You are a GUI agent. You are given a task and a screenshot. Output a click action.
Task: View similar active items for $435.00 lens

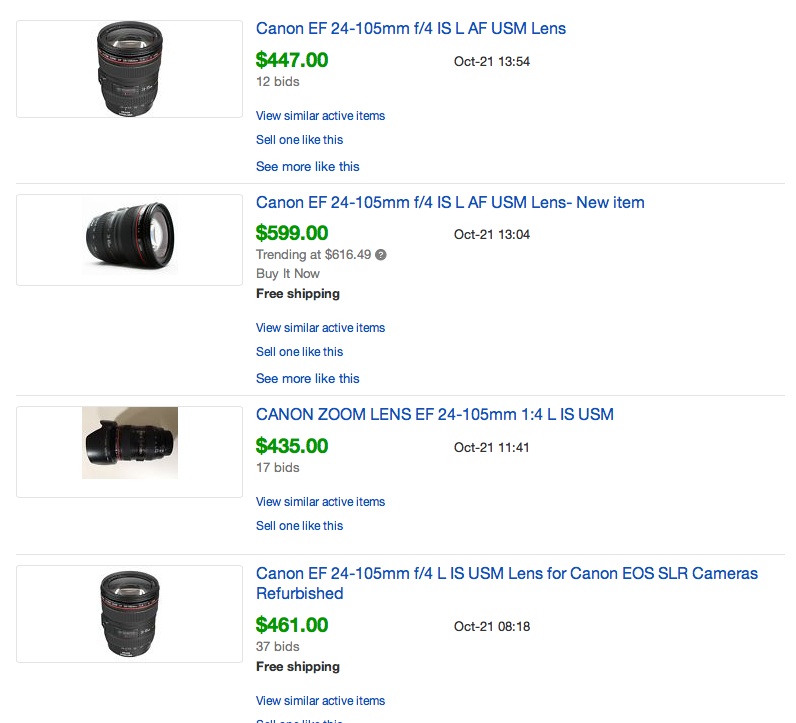tap(320, 502)
